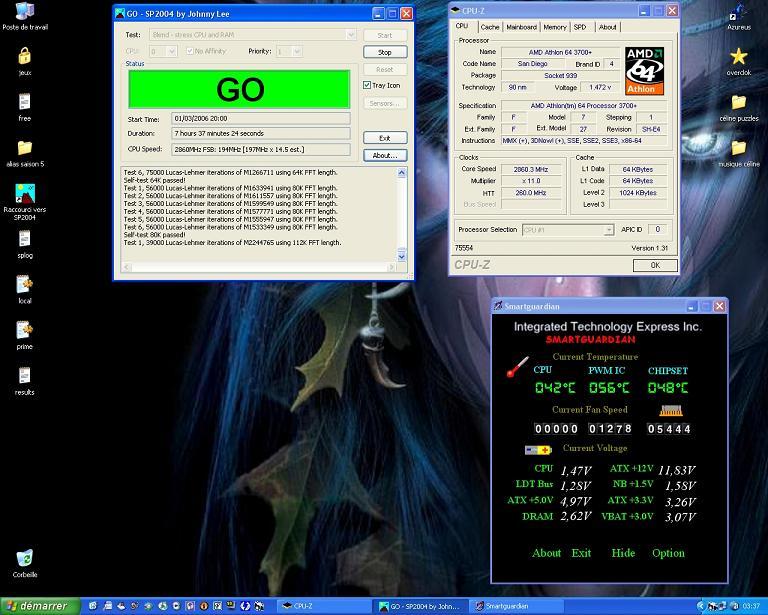Click the system tray clock 03:37
768x615 pixels.
pyautogui.click(x=751, y=606)
